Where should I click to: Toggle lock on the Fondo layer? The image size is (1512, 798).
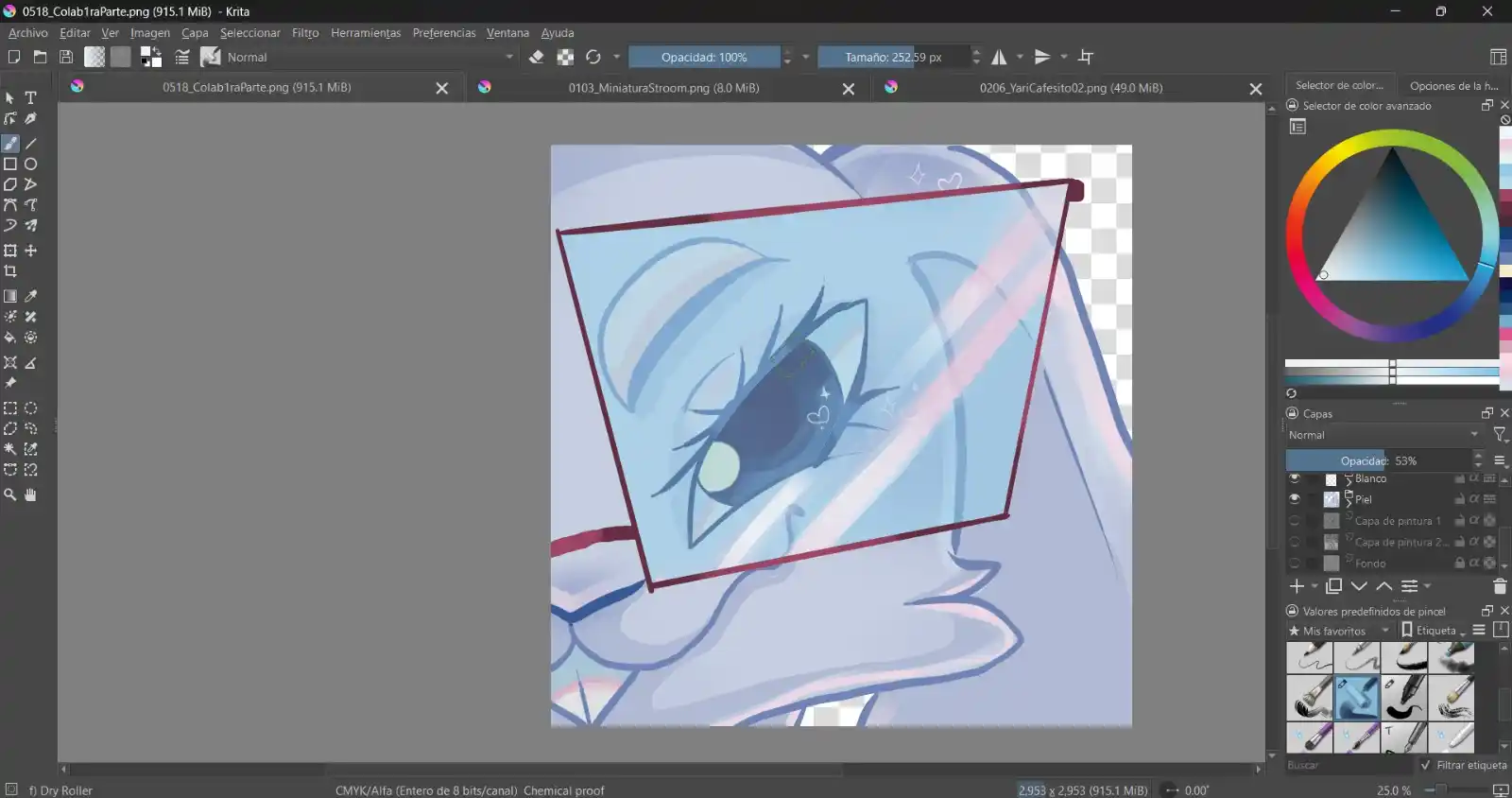1459,564
